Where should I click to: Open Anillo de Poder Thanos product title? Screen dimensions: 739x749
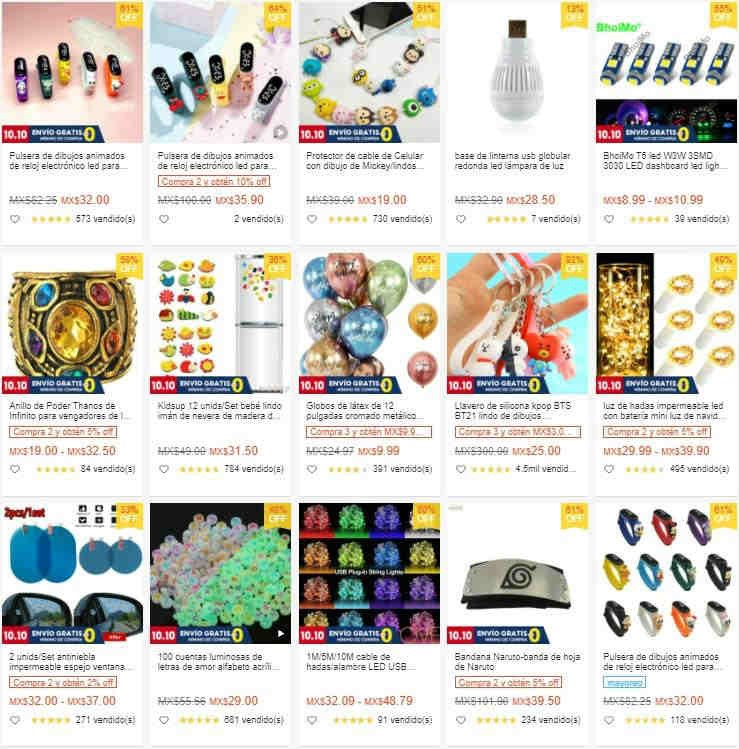69,411
